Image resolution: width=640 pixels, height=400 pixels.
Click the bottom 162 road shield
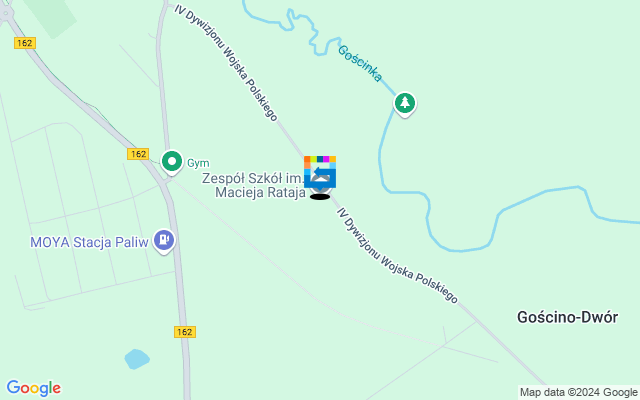click(185, 332)
